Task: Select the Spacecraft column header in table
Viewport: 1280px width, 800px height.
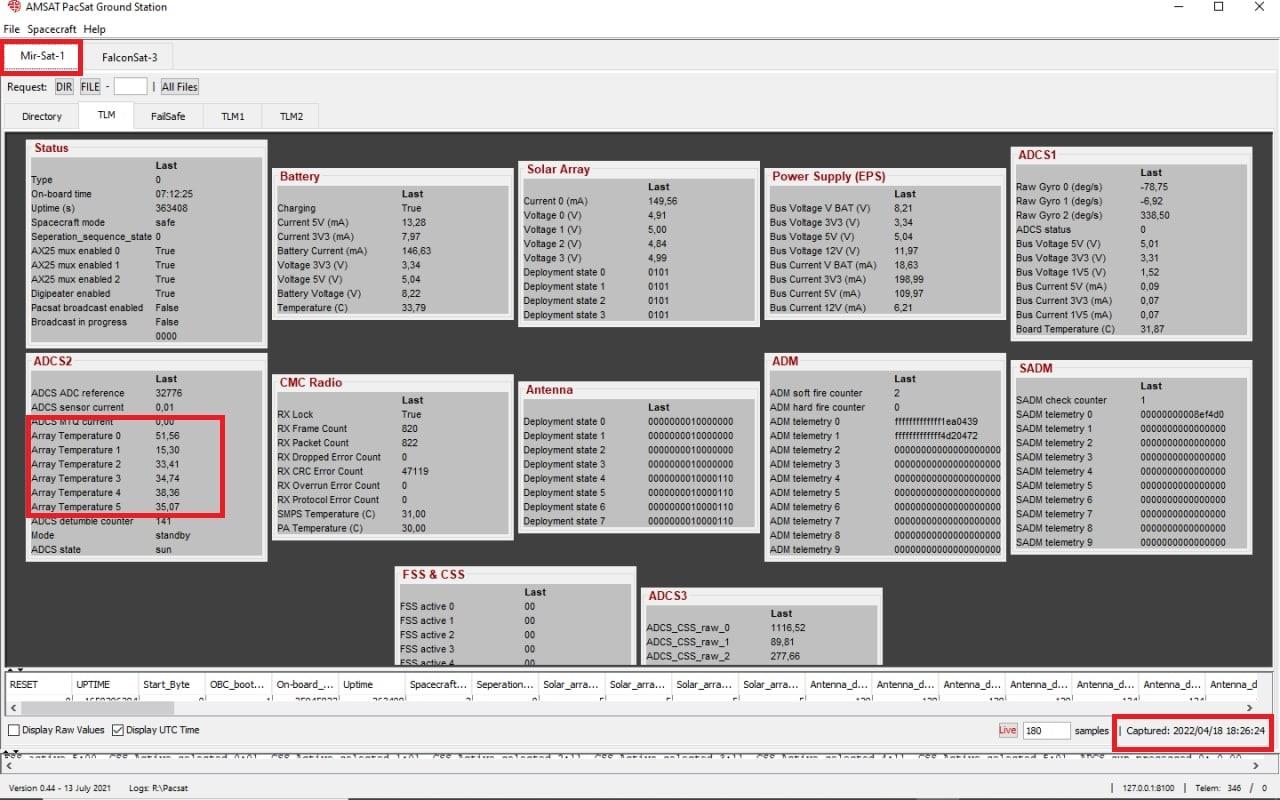Action: [438, 685]
